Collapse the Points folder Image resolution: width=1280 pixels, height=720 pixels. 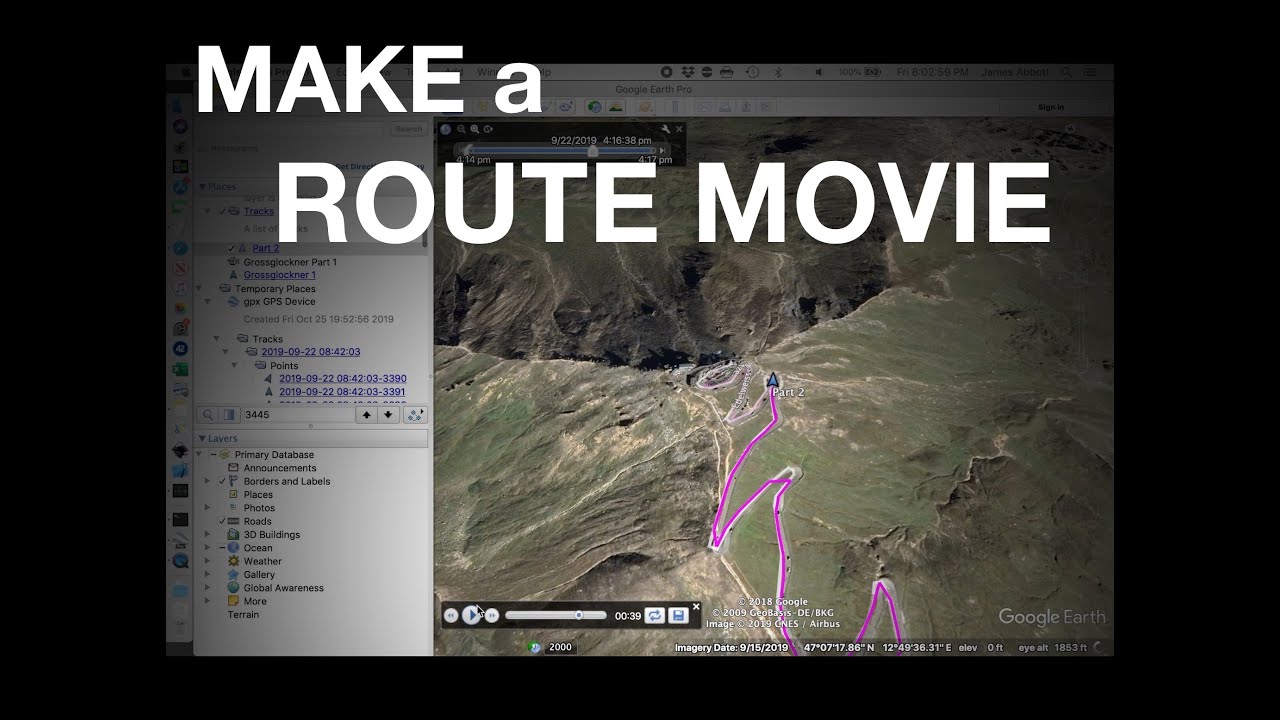234,366
